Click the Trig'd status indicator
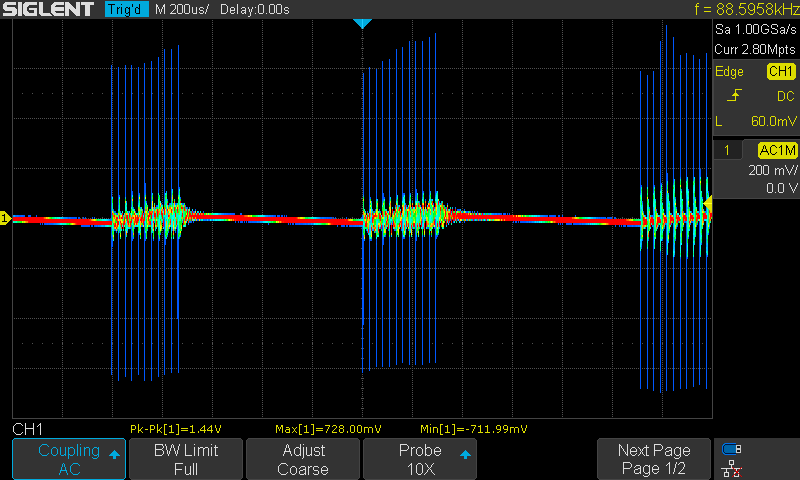The width and height of the screenshot is (800, 480). (127, 9)
